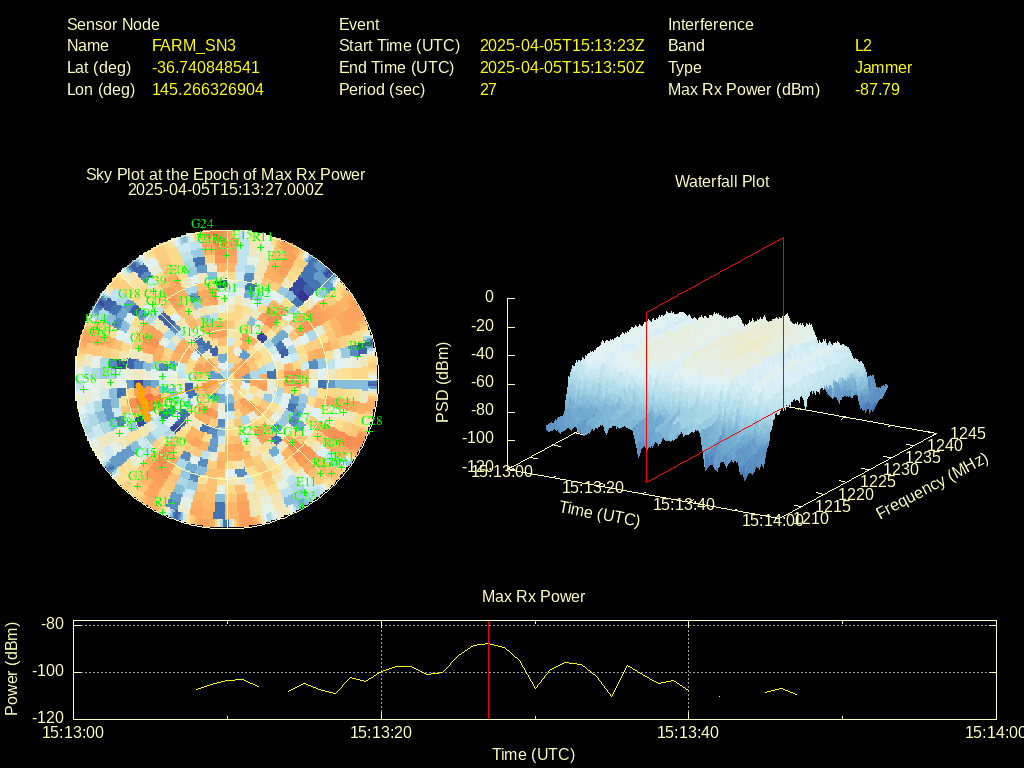Click the orange jammer direction blob
The width and height of the screenshot is (1024, 768).
(143, 401)
